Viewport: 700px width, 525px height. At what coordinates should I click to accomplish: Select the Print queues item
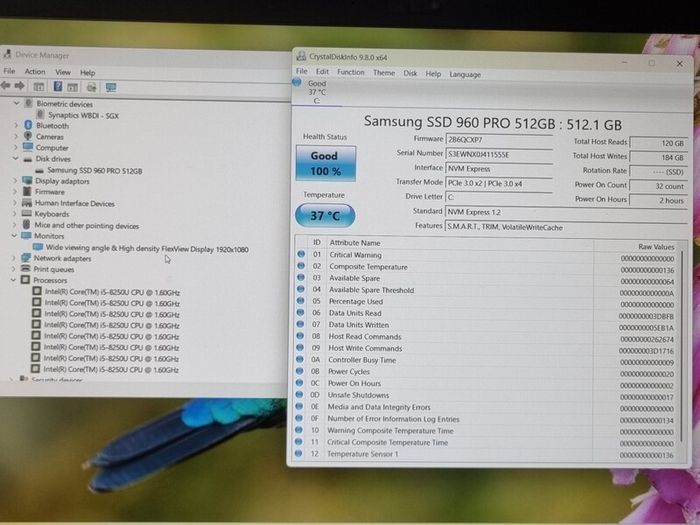[x=54, y=269]
